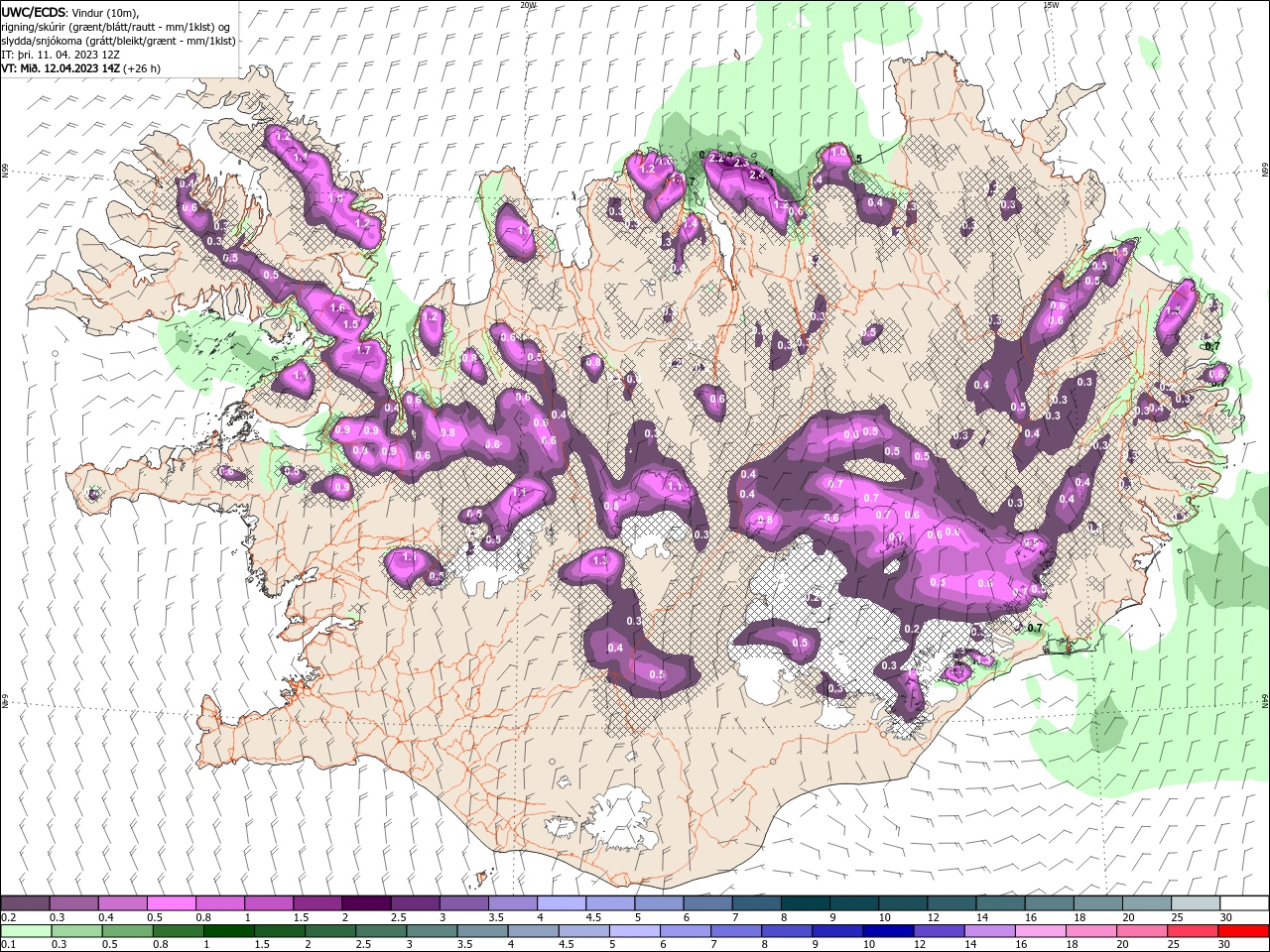1270x952 pixels.
Task: Click the pale grey 25 swatch in upper legend row
Action: click(x=1197, y=902)
